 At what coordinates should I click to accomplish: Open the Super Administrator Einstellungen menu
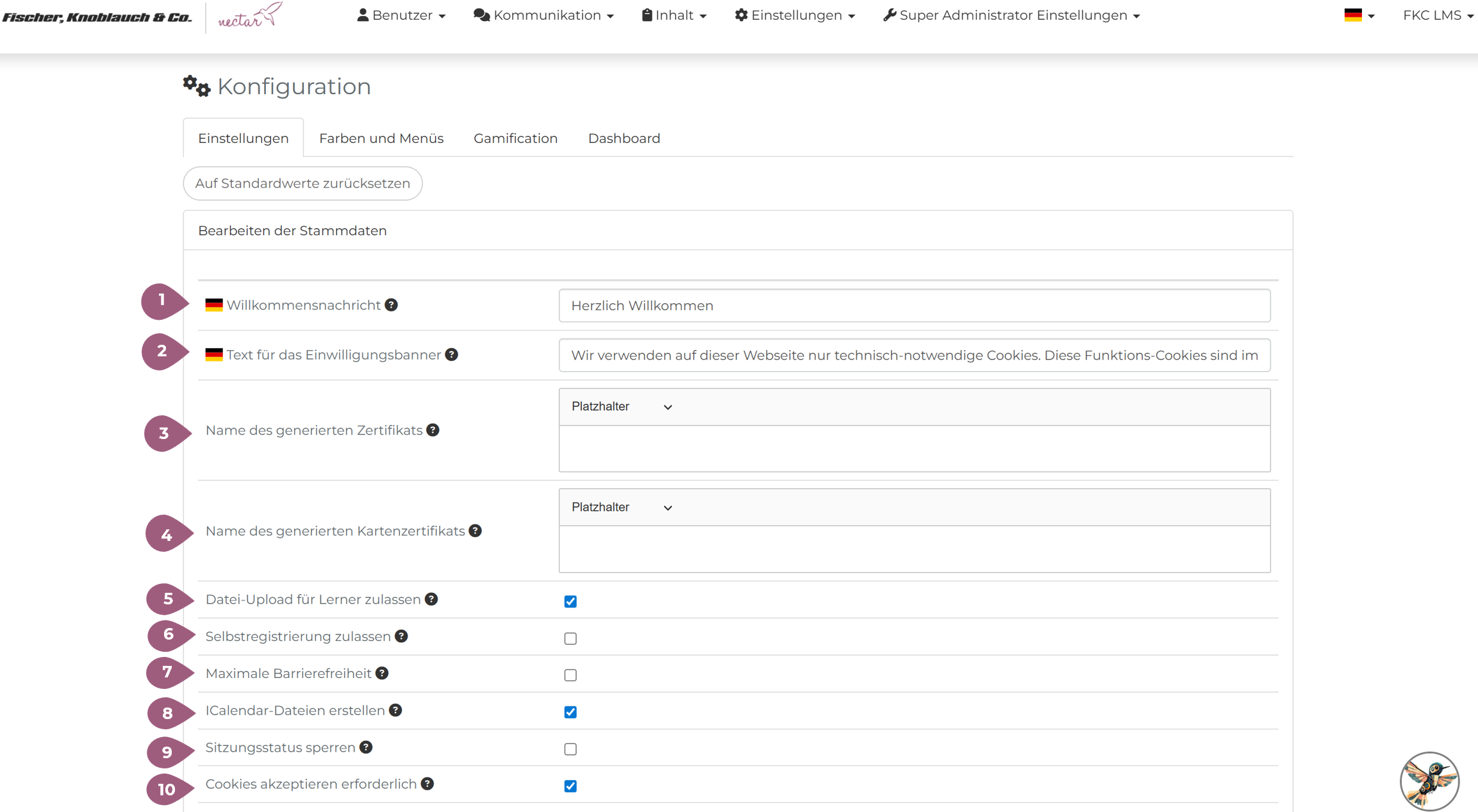coord(1011,15)
